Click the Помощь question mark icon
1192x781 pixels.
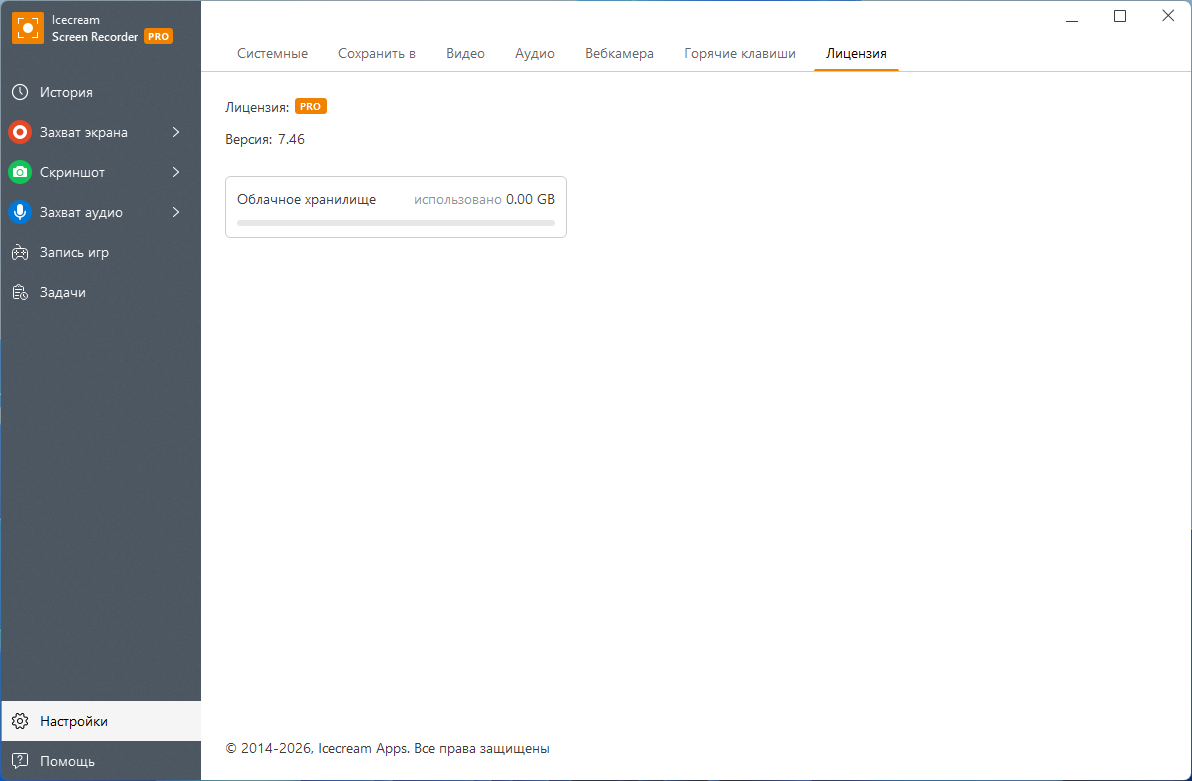point(20,761)
